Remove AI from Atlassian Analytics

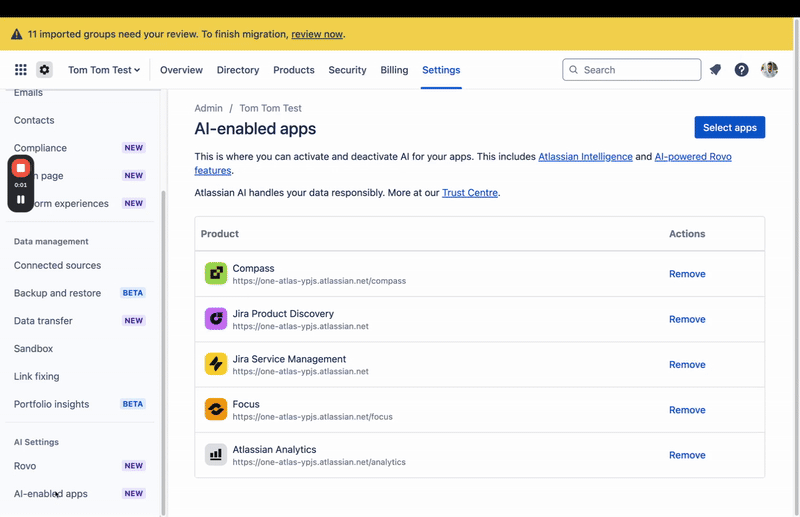687,455
